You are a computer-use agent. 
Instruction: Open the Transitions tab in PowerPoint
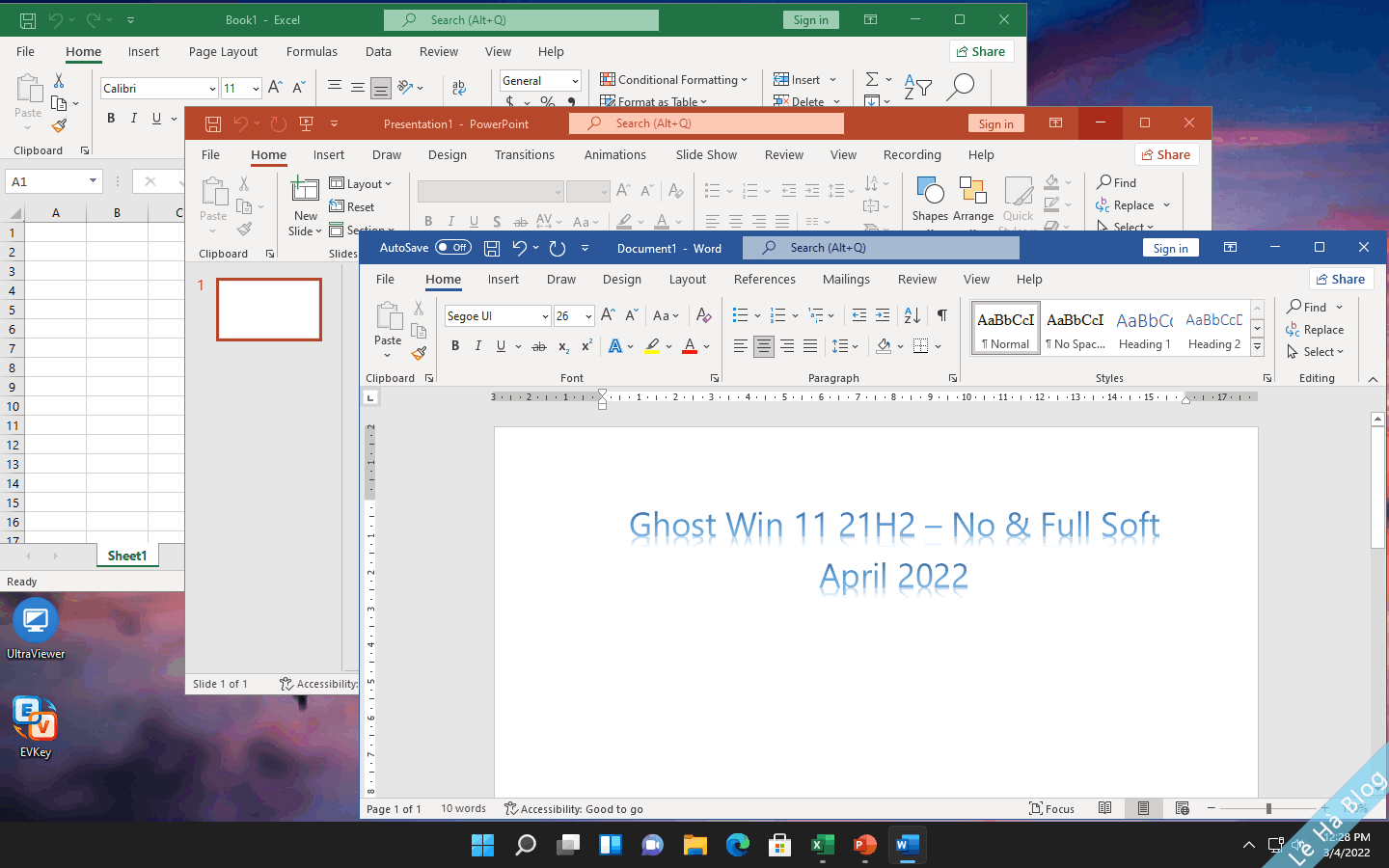click(525, 154)
